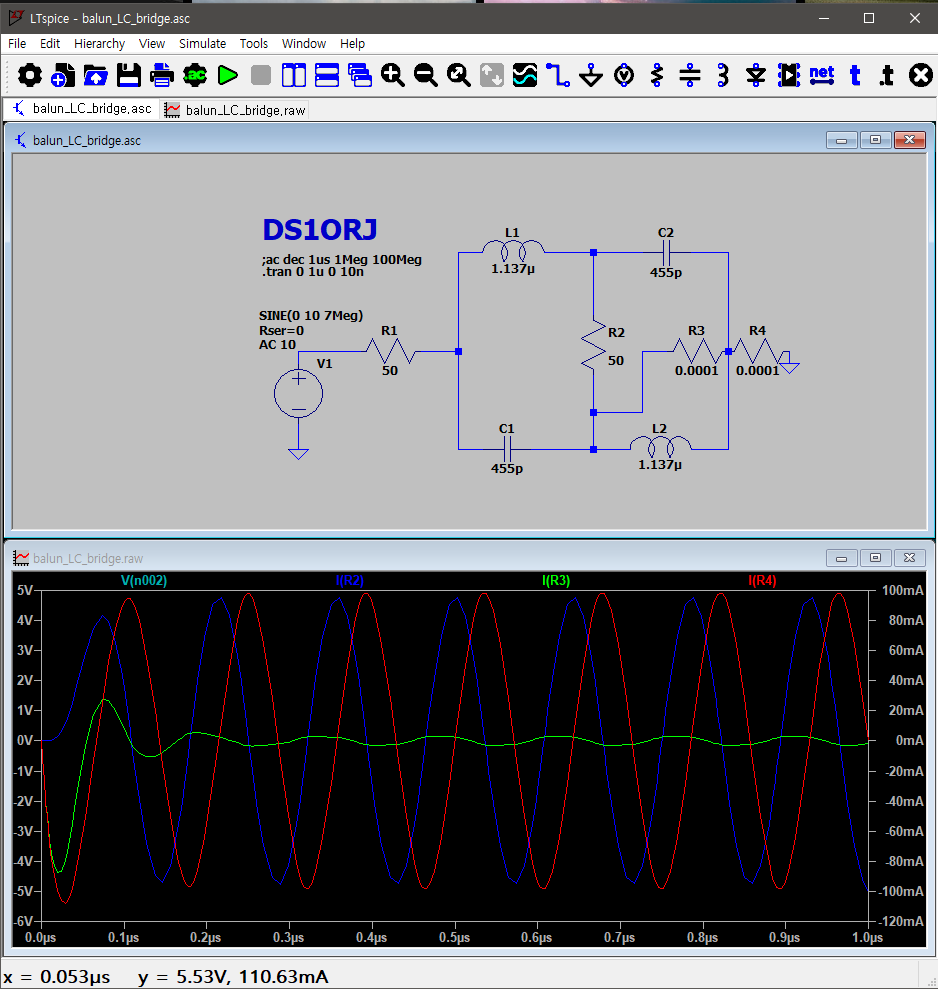938x989 pixels.
Task: Tile windows vertically icon
Action: (x=294, y=76)
